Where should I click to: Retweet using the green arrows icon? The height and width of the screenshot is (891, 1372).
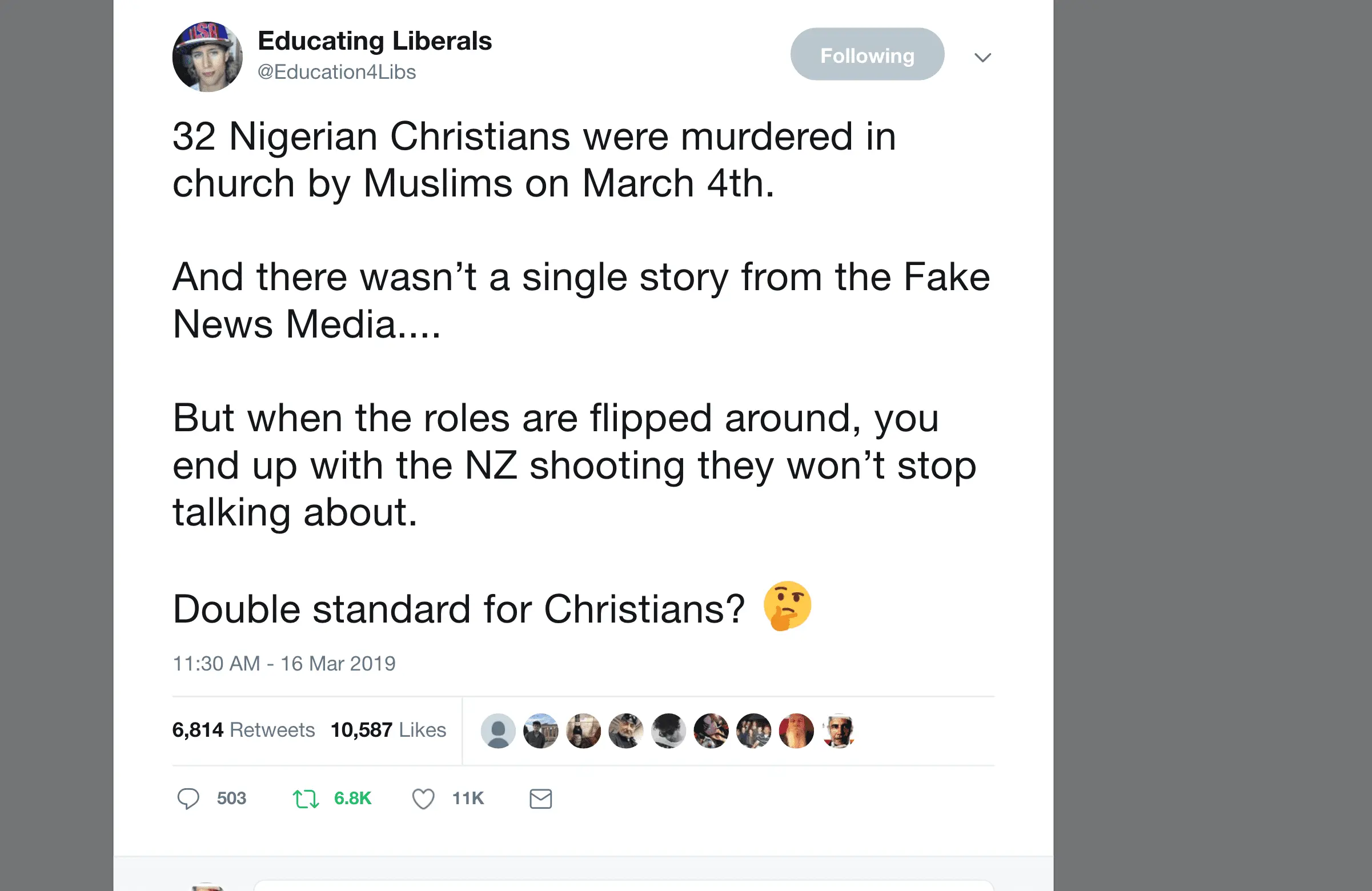pos(306,799)
